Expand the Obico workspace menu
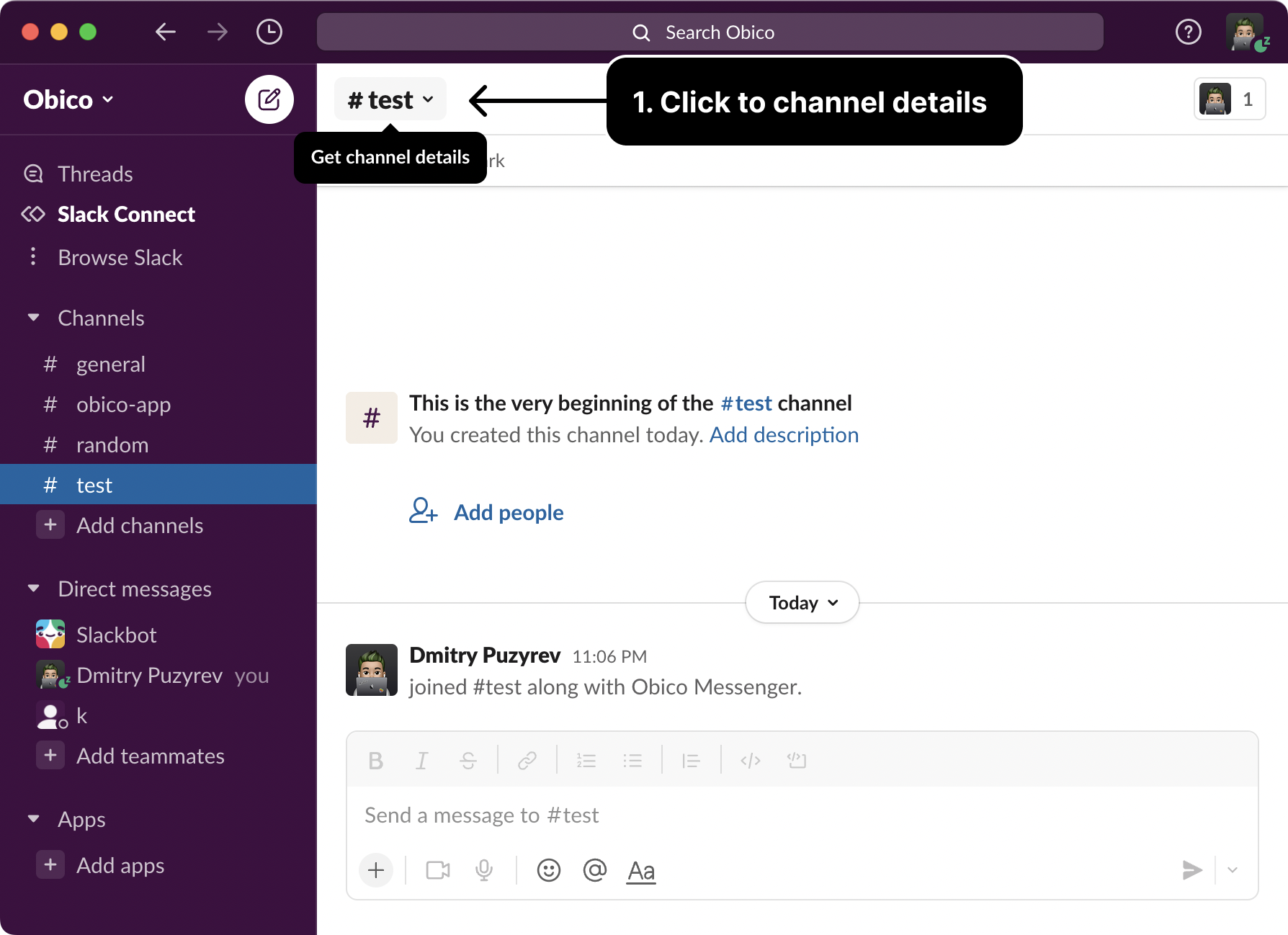This screenshot has height=935, width=1288. coord(68,99)
